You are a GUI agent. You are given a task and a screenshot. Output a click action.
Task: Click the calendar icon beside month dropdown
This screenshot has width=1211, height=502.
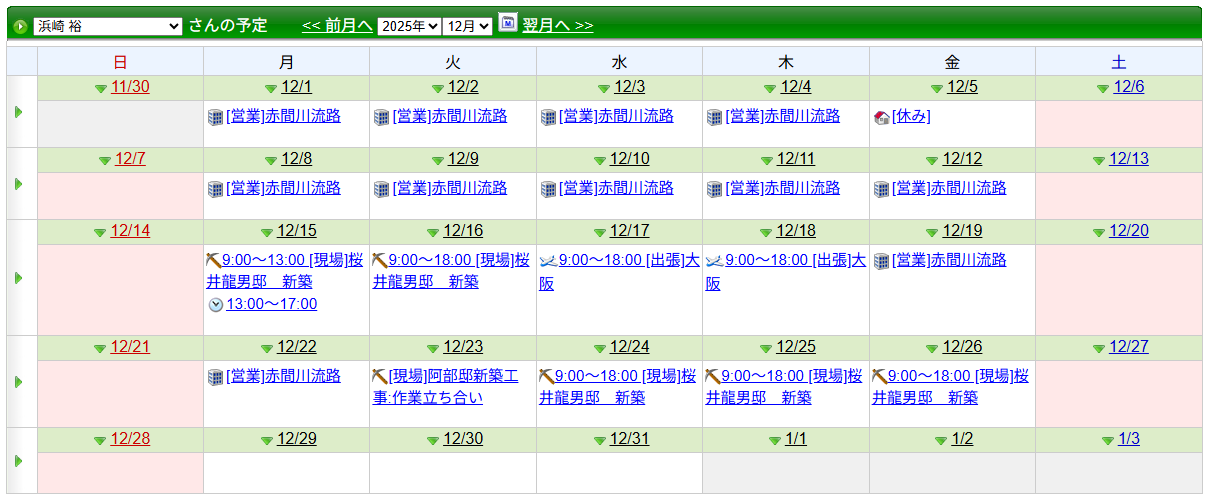[x=507, y=23]
